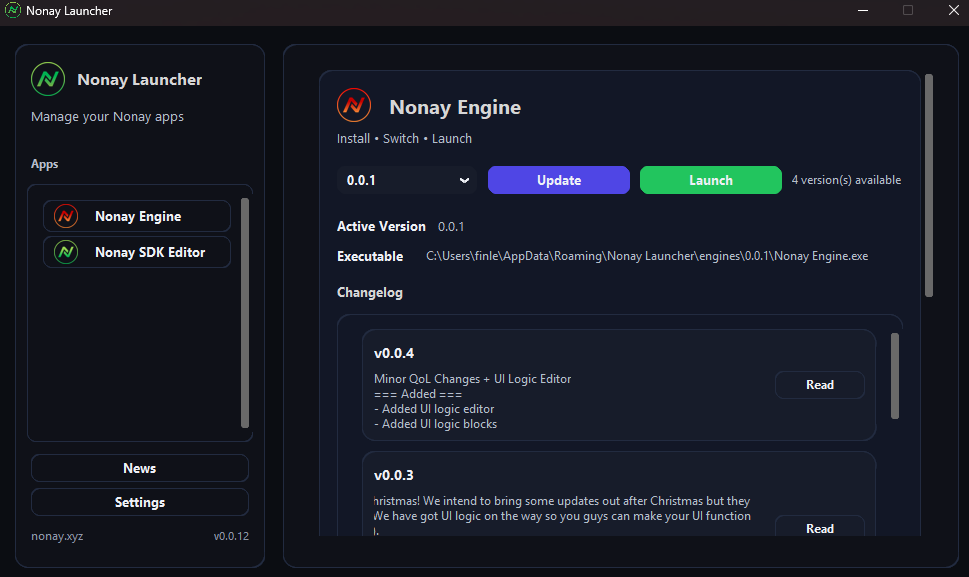Click the Active Version 0.0.1 value
969x577 pixels.
pyautogui.click(x=451, y=227)
